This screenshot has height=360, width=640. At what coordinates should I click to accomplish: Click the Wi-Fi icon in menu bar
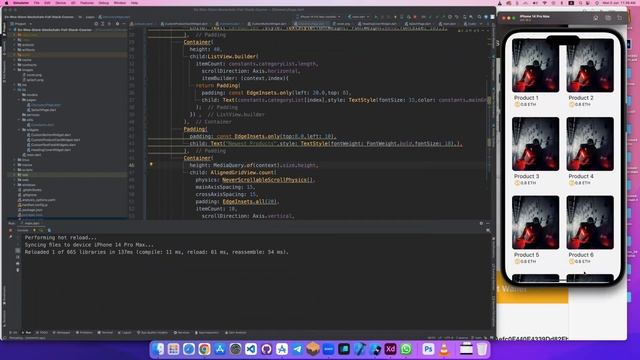click(544, 3)
